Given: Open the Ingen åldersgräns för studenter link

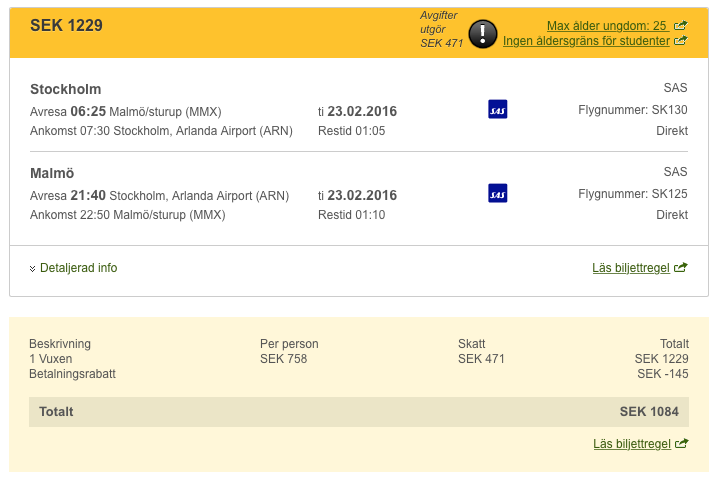Looking at the screenshot, I should tap(585, 41).
